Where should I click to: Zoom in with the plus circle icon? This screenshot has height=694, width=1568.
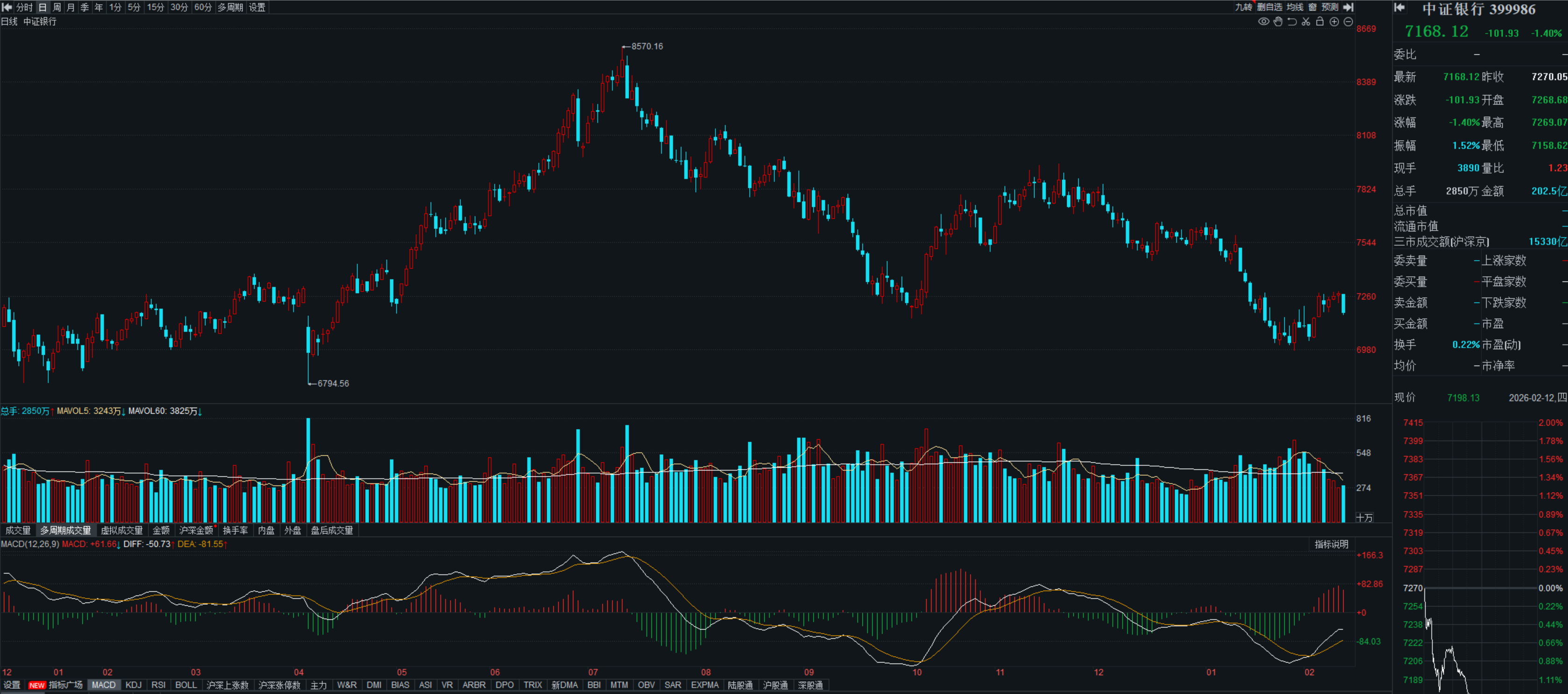click(x=1333, y=22)
